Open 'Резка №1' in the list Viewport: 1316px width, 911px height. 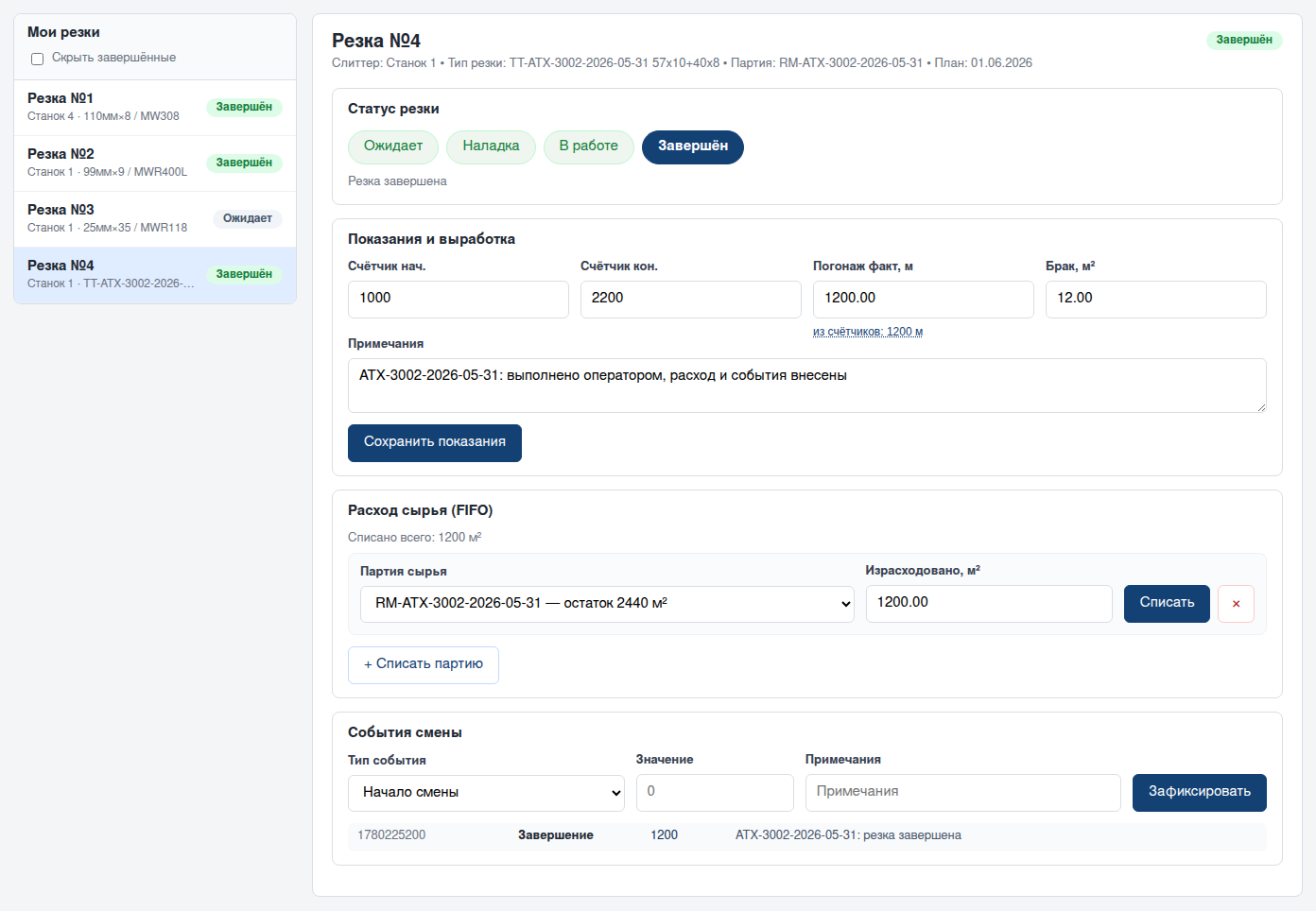coord(155,108)
